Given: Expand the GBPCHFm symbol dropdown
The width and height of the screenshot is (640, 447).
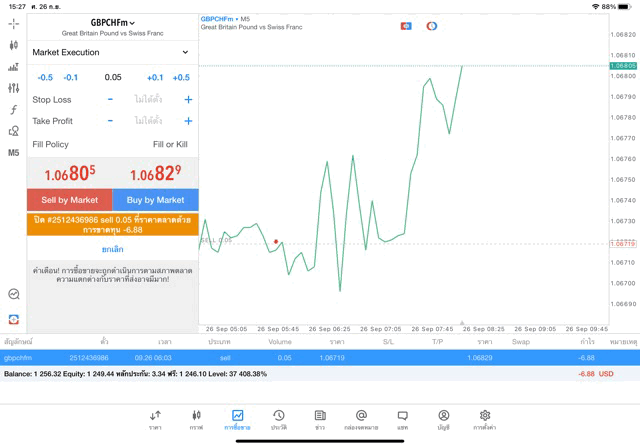Looking at the screenshot, I should tap(112, 22).
